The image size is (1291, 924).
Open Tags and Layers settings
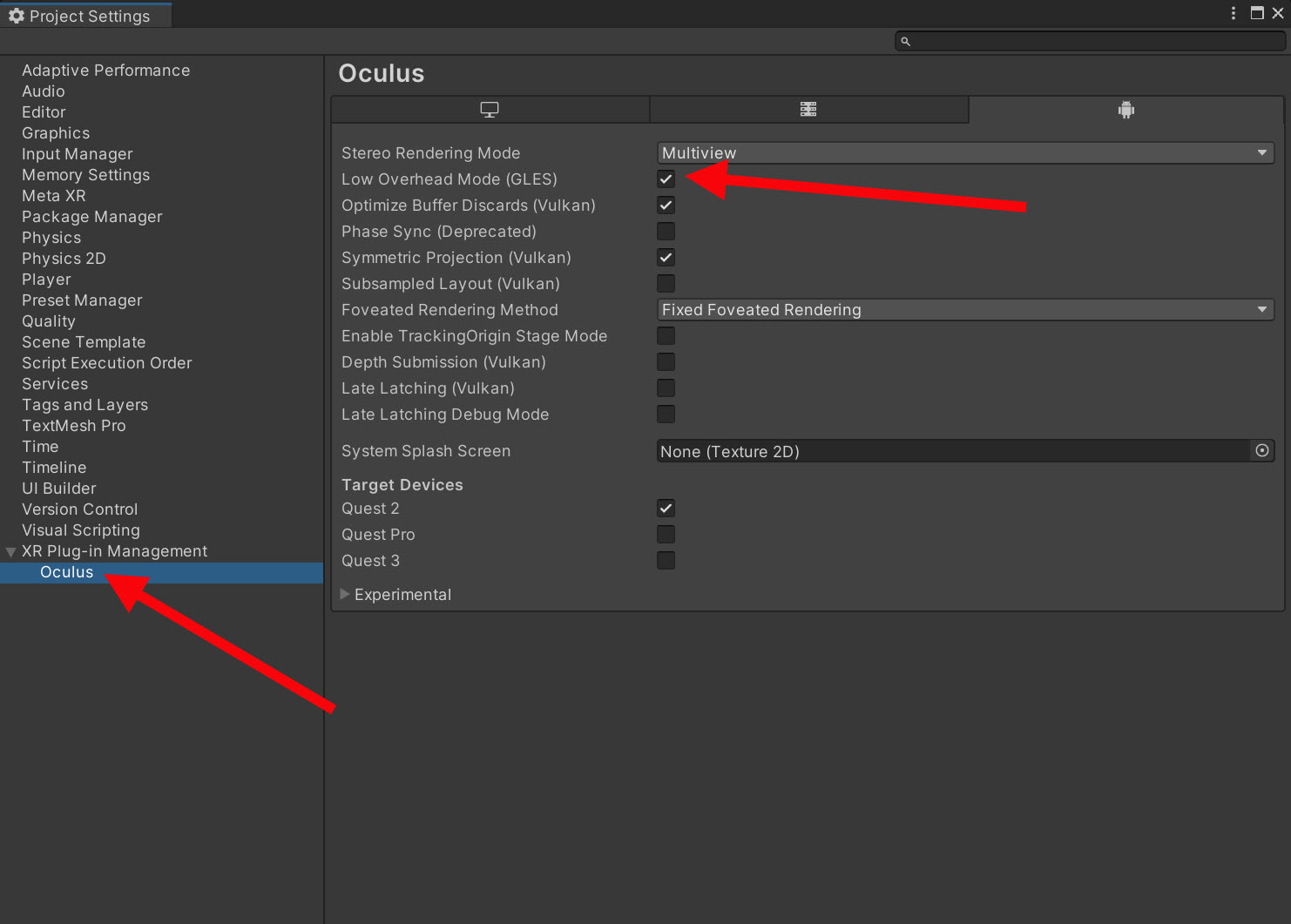coord(84,405)
